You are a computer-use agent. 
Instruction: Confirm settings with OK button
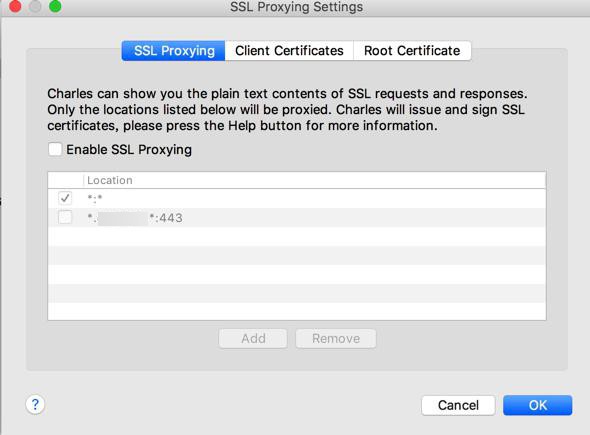(x=538, y=405)
